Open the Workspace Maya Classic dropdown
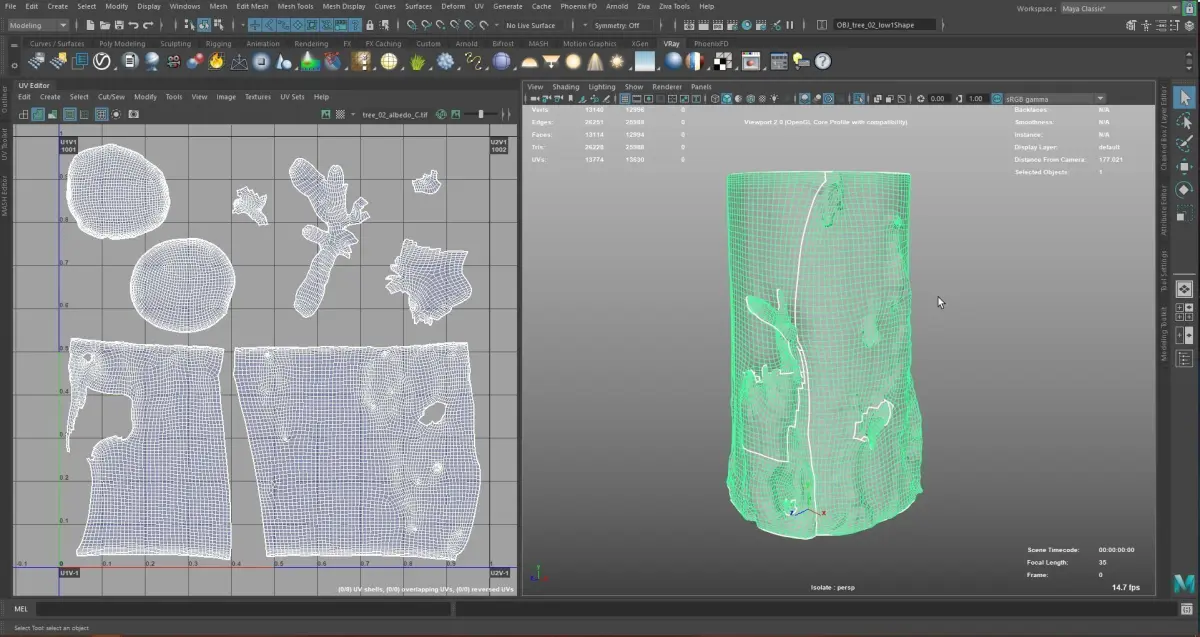Image resolution: width=1200 pixels, height=637 pixels. pyautogui.click(x=1120, y=8)
